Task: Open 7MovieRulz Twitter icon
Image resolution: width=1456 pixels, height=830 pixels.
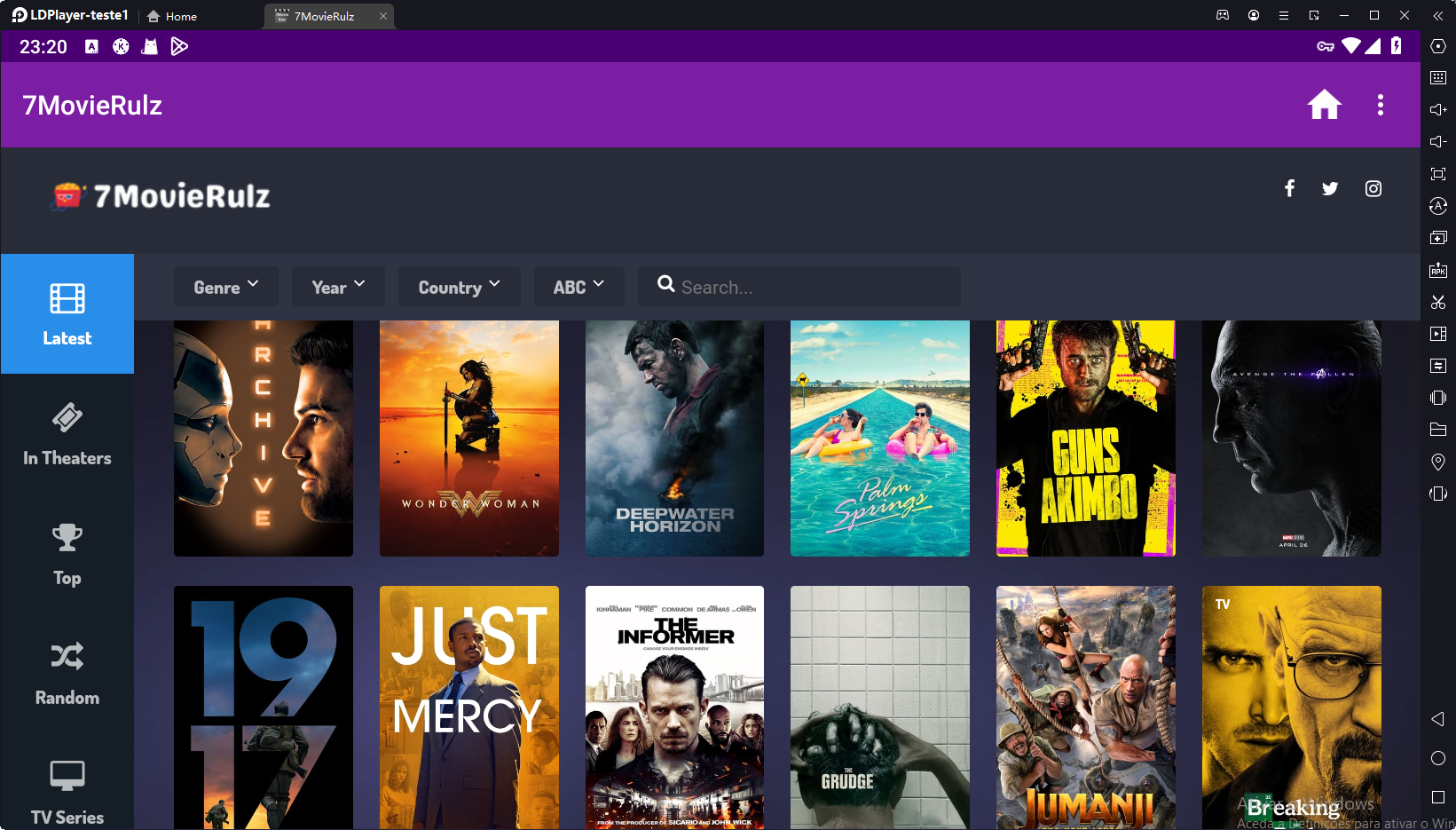Action: (x=1330, y=188)
